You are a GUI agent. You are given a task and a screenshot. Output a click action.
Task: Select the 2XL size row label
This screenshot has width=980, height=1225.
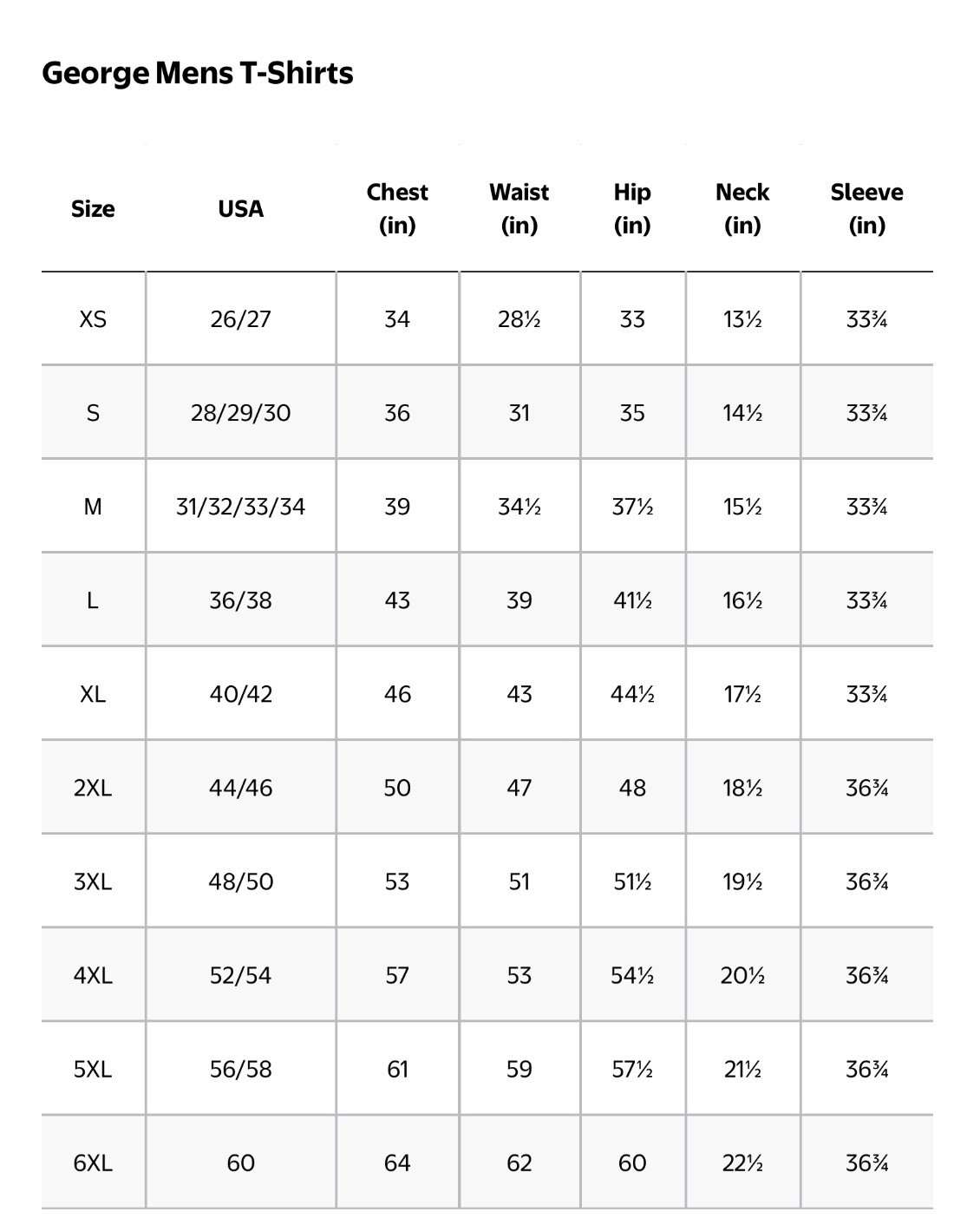[x=93, y=788]
